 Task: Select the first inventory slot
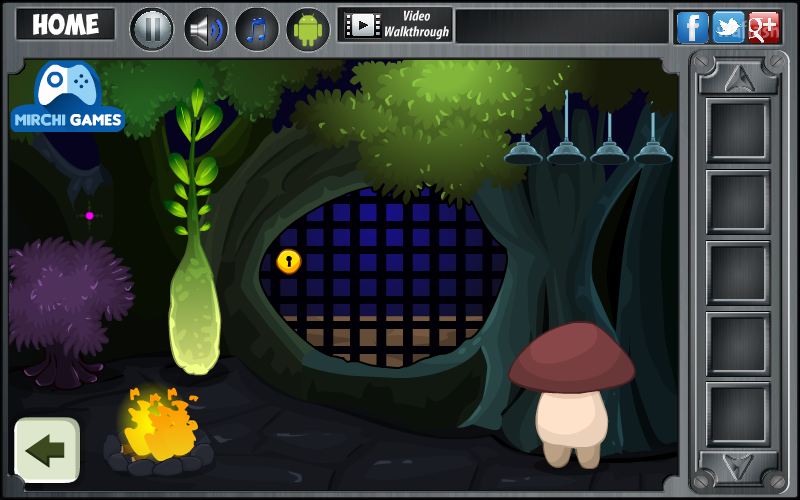(738, 130)
